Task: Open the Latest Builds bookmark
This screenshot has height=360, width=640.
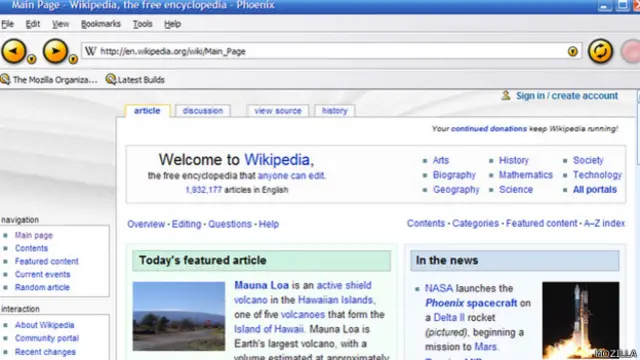Action: pyautogui.click(x=135, y=79)
